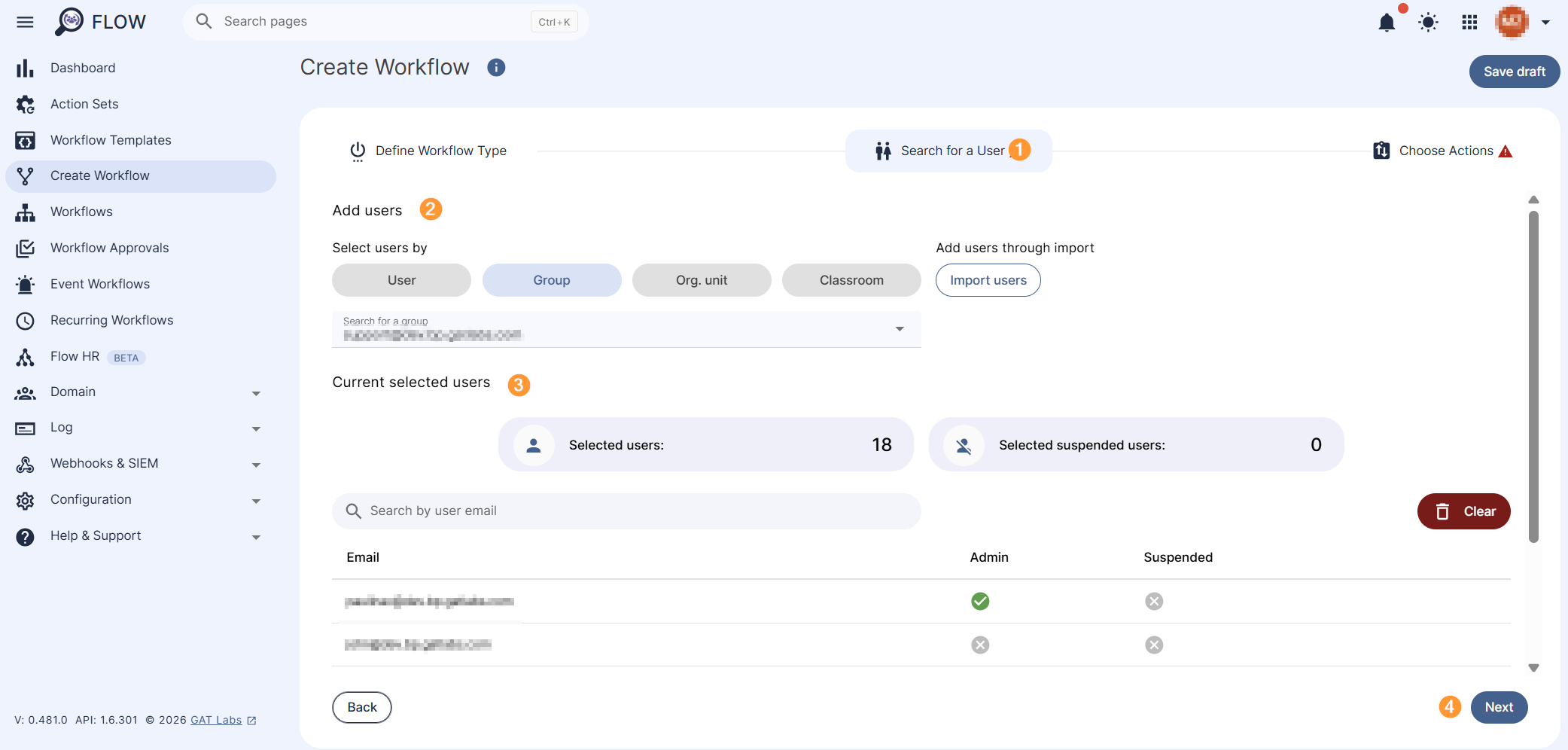
Task: Select users by Group
Action: point(552,280)
